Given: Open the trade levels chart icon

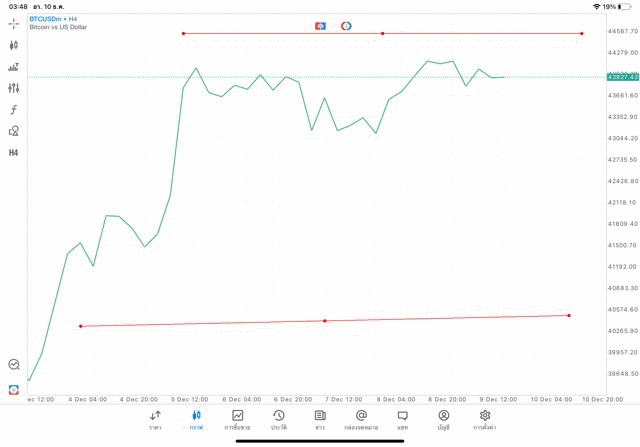Looking at the screenshot, I should [14, 67].
